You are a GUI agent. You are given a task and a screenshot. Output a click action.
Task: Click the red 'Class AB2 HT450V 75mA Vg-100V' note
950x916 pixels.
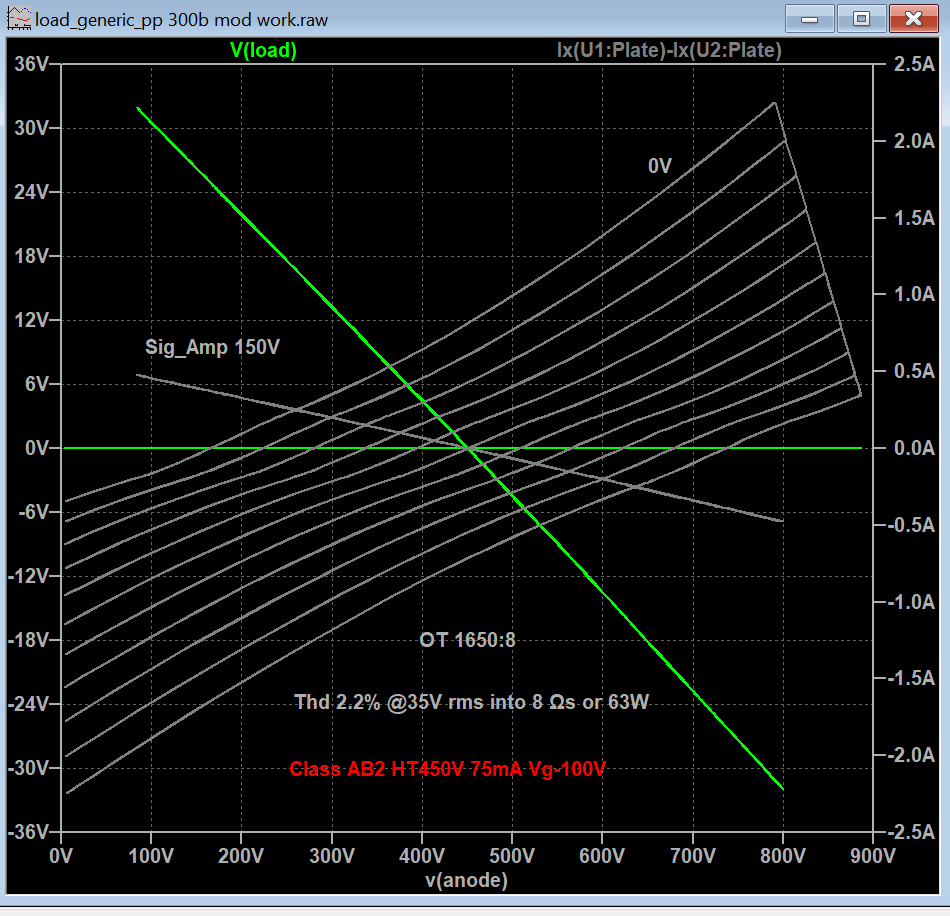coord(447,769)
